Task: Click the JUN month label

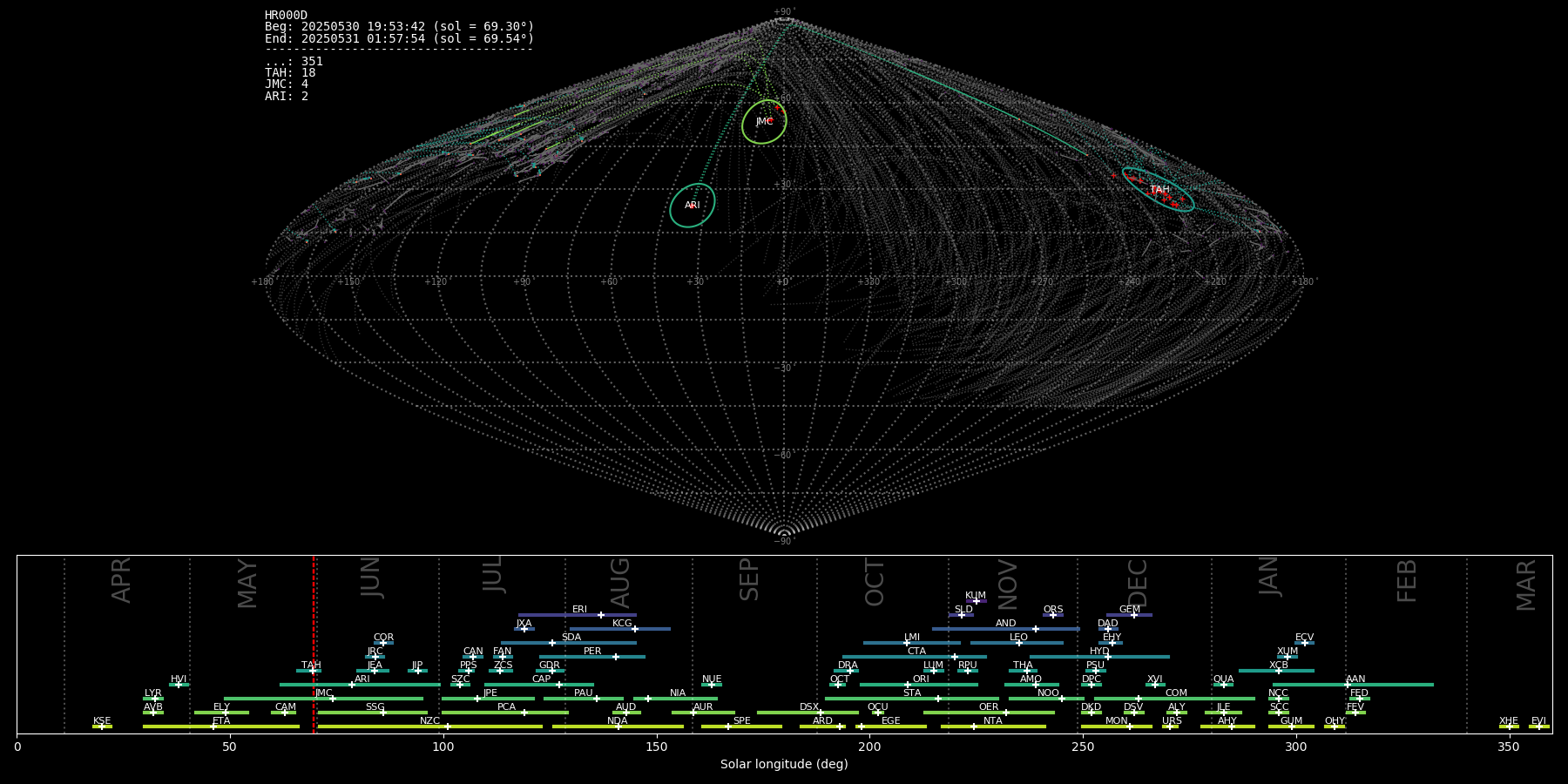Action: click(371, 578)
